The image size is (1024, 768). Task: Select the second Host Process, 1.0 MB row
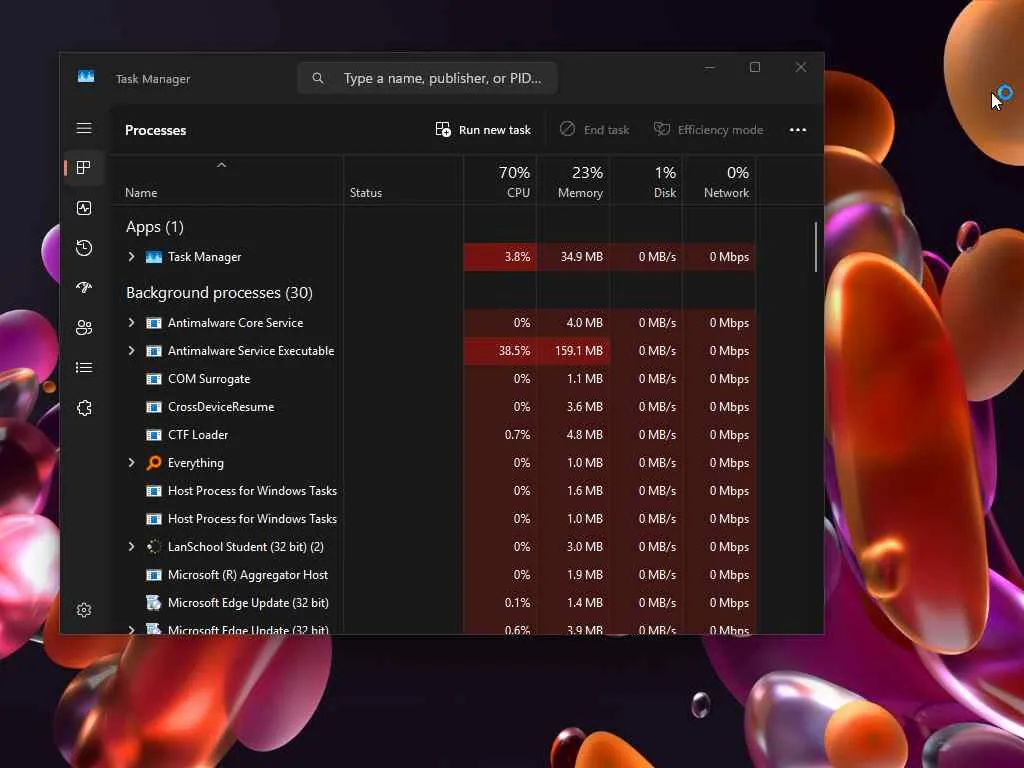(x=252, y=519)
